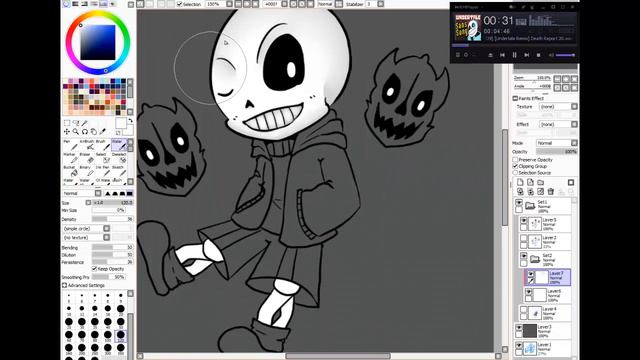Open the no texture brush dropdown

[86, 238]
